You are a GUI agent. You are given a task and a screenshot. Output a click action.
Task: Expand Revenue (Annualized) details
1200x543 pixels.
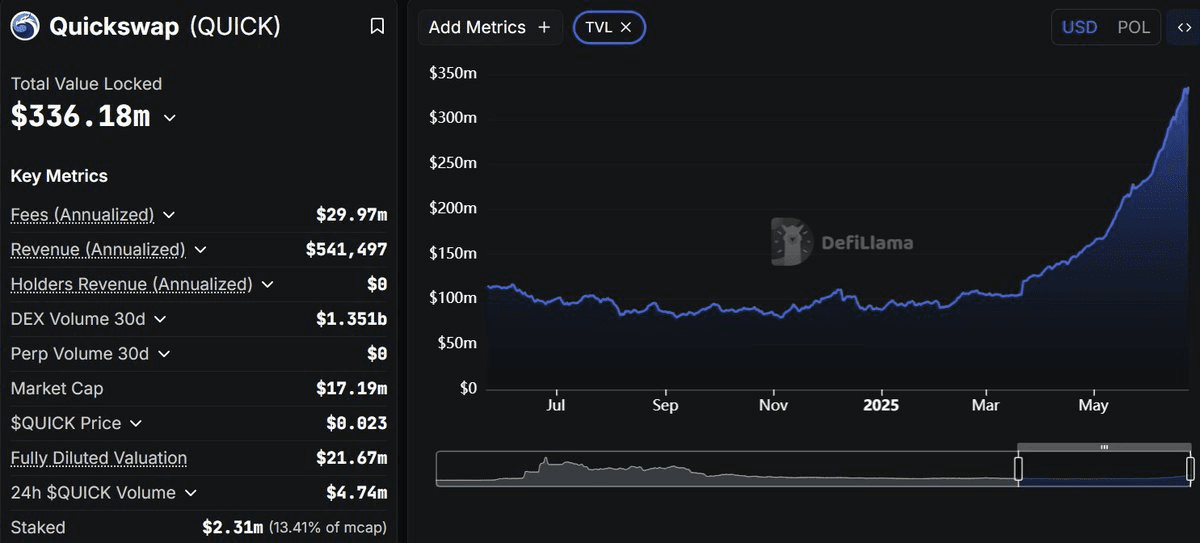click(x=200, y=250)
